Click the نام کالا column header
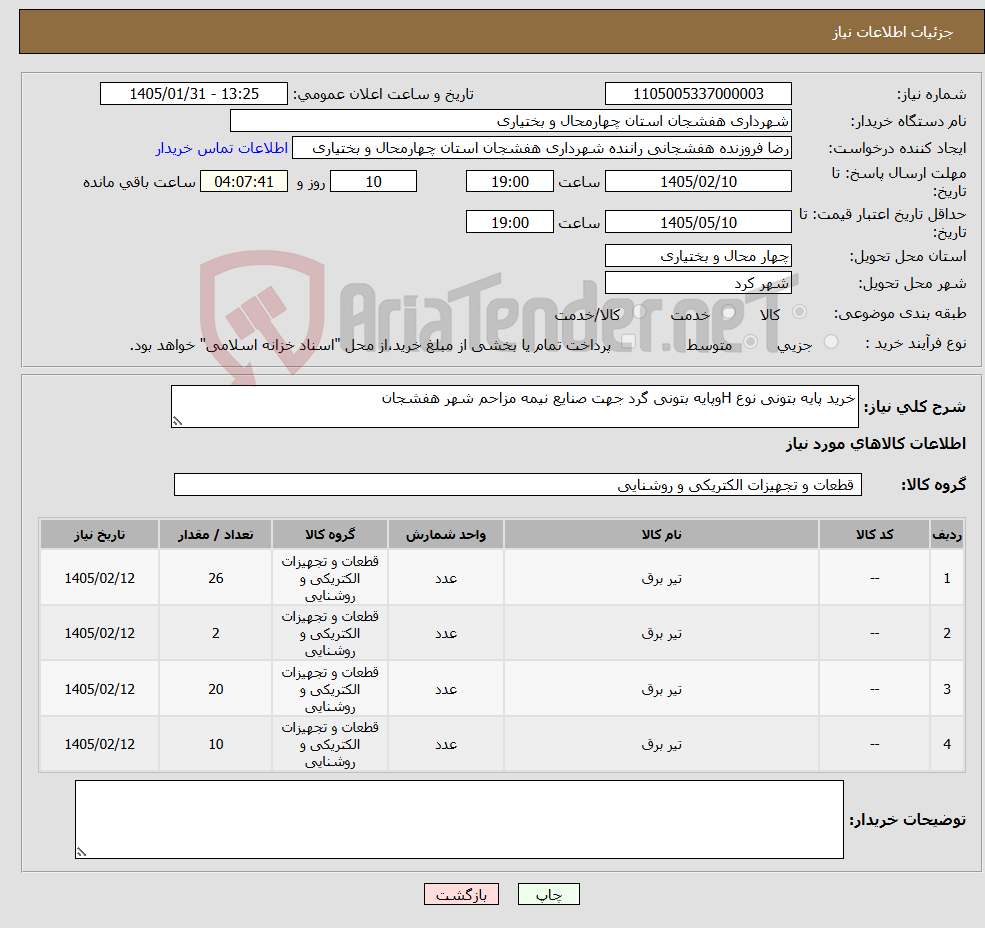 click(661, 535)
